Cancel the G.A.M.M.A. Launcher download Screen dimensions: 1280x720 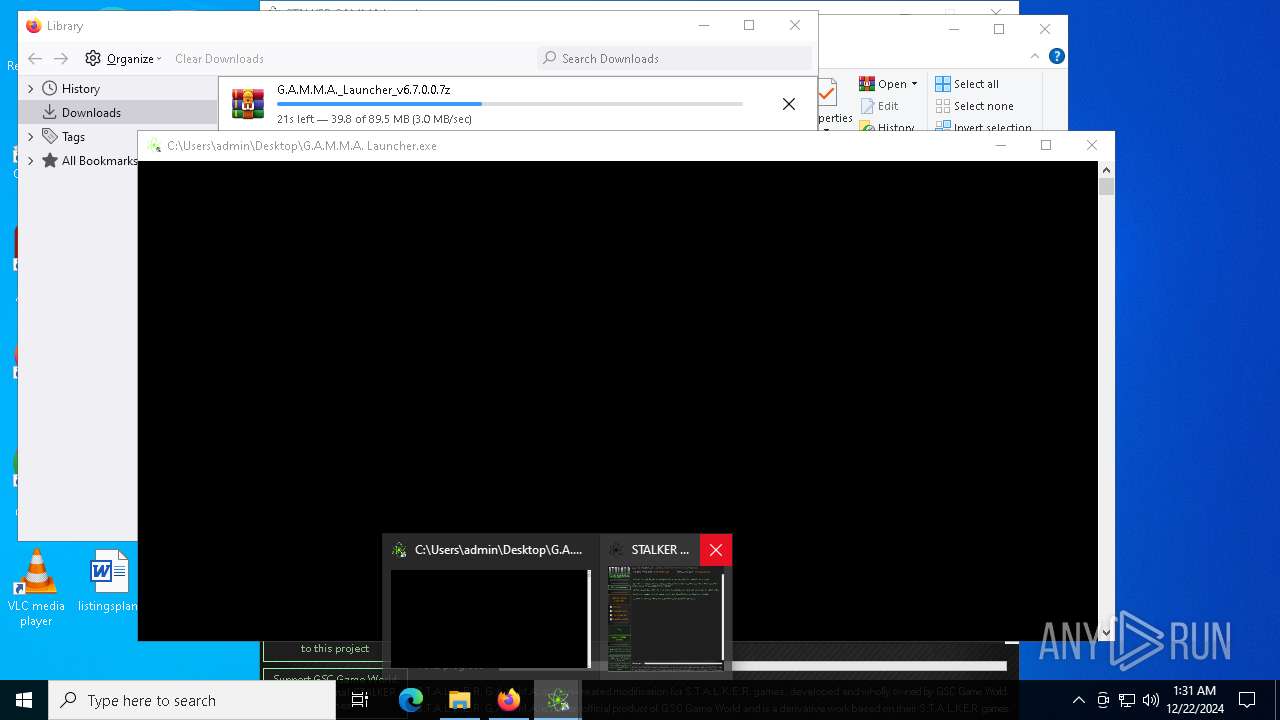pos(789,104)
